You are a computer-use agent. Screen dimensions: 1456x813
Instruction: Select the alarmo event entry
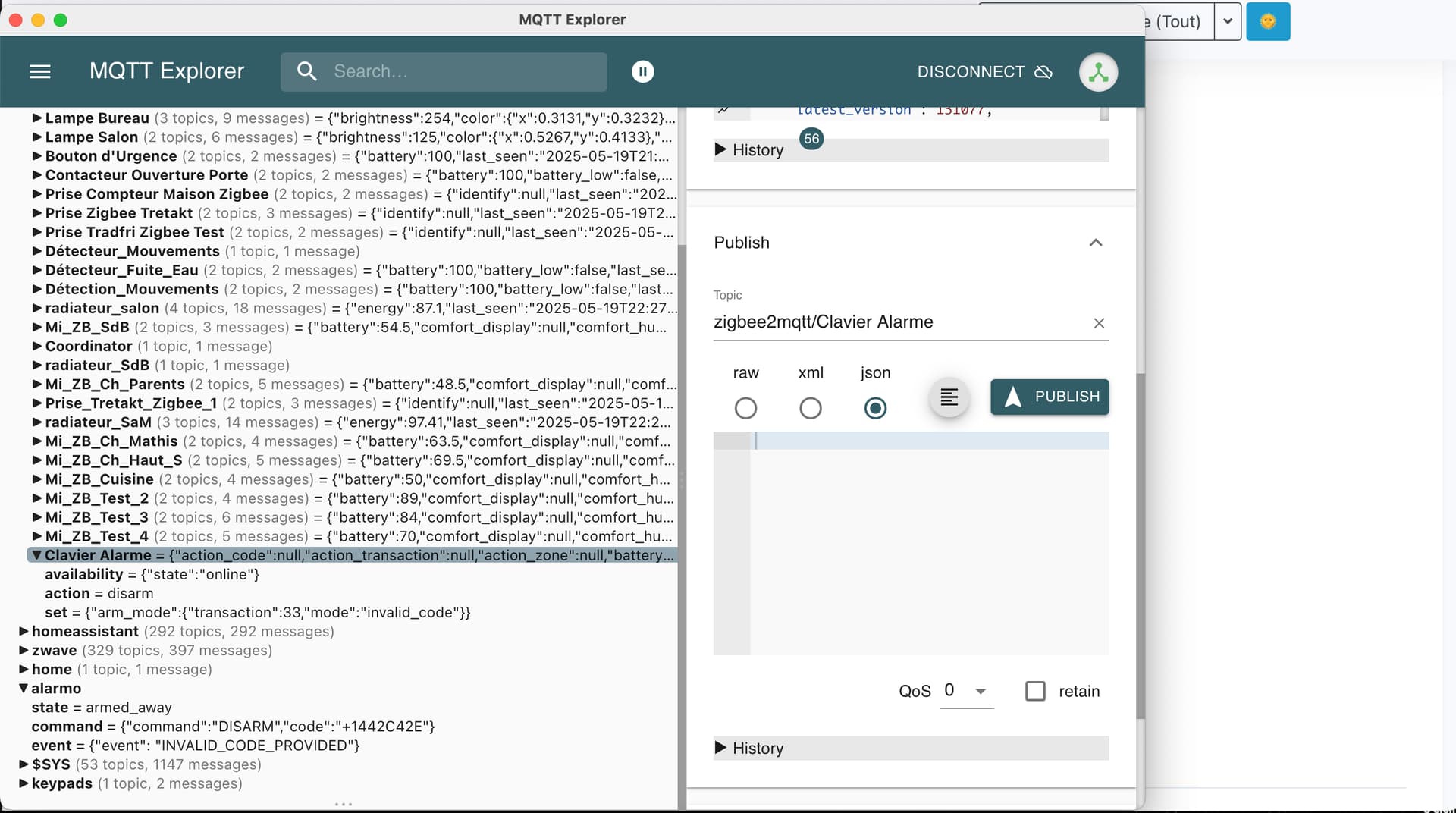tap(195, 746)
